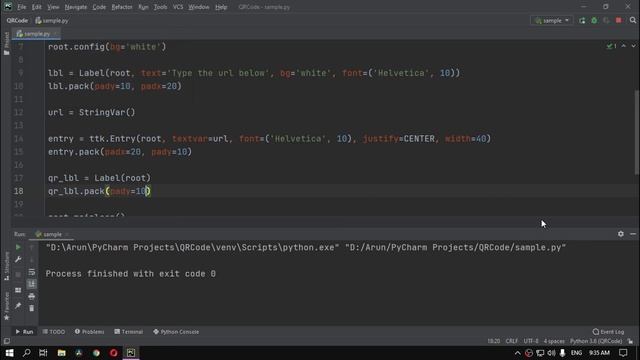This screenshot has width=640, height=360.
Task: Open the VCS menu
Action: pyautogui.click(x=178, y=7)
